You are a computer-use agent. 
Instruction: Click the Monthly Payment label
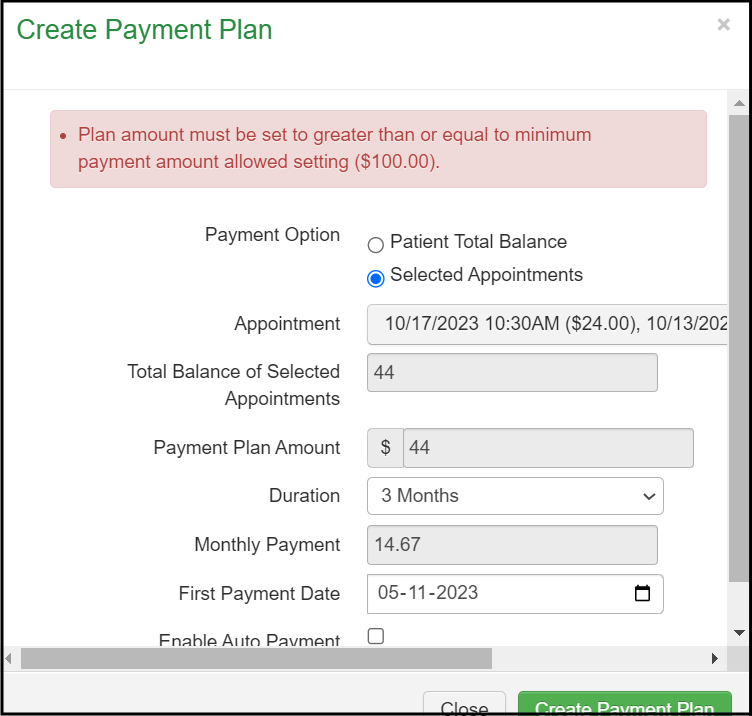pos(267,545)
